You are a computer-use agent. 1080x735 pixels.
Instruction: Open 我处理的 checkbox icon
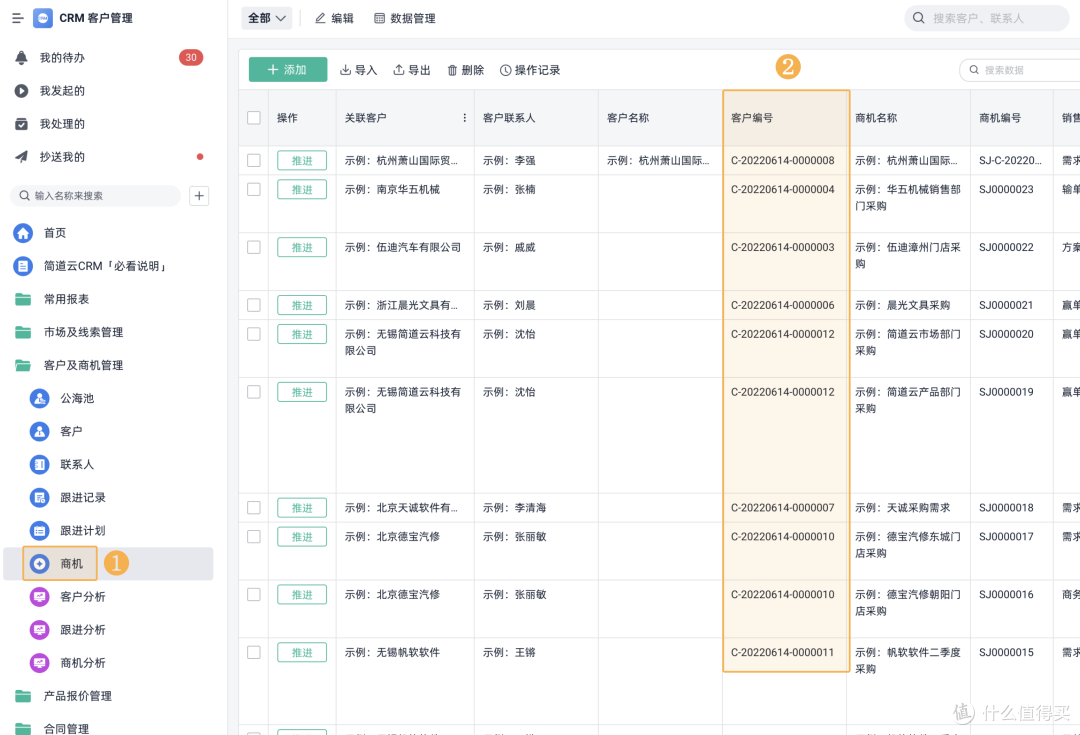pyautogui.click(x=21, y=124)
